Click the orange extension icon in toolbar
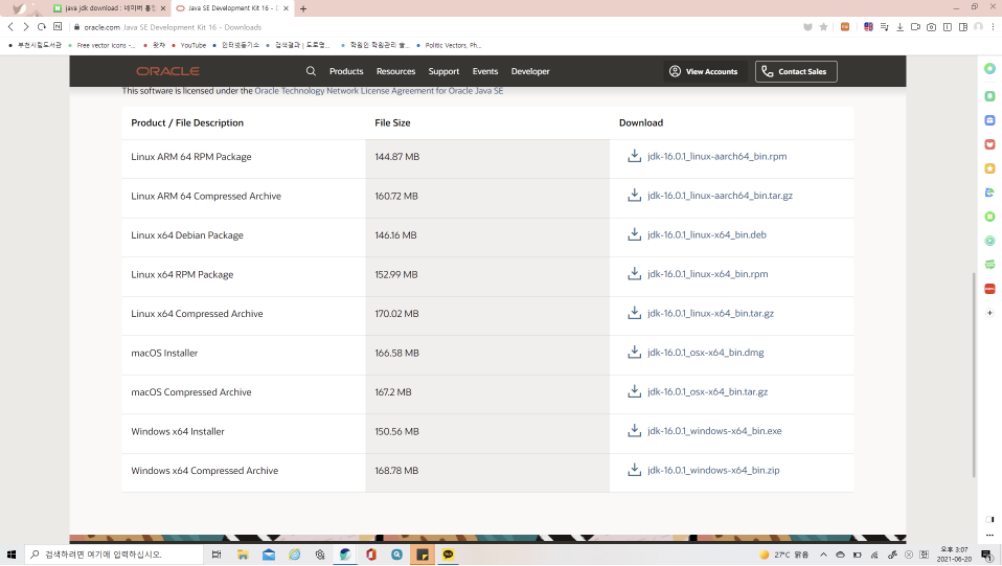The image size is (1002, 566). [845, 27]
